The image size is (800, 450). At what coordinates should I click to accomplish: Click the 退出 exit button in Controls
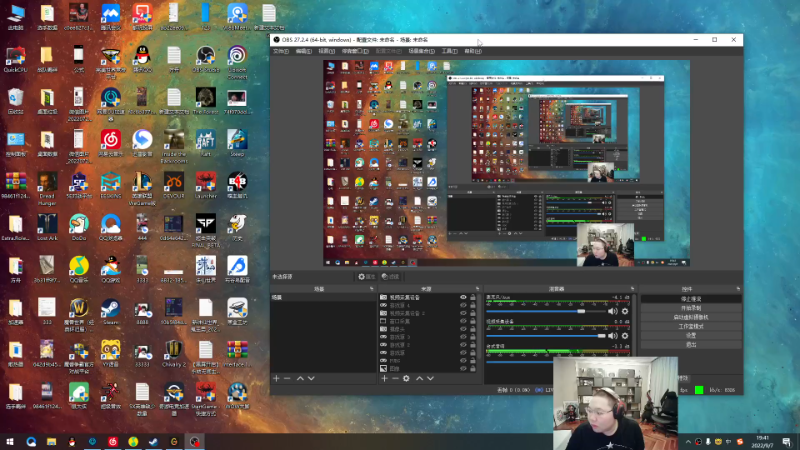pos(691,345)
